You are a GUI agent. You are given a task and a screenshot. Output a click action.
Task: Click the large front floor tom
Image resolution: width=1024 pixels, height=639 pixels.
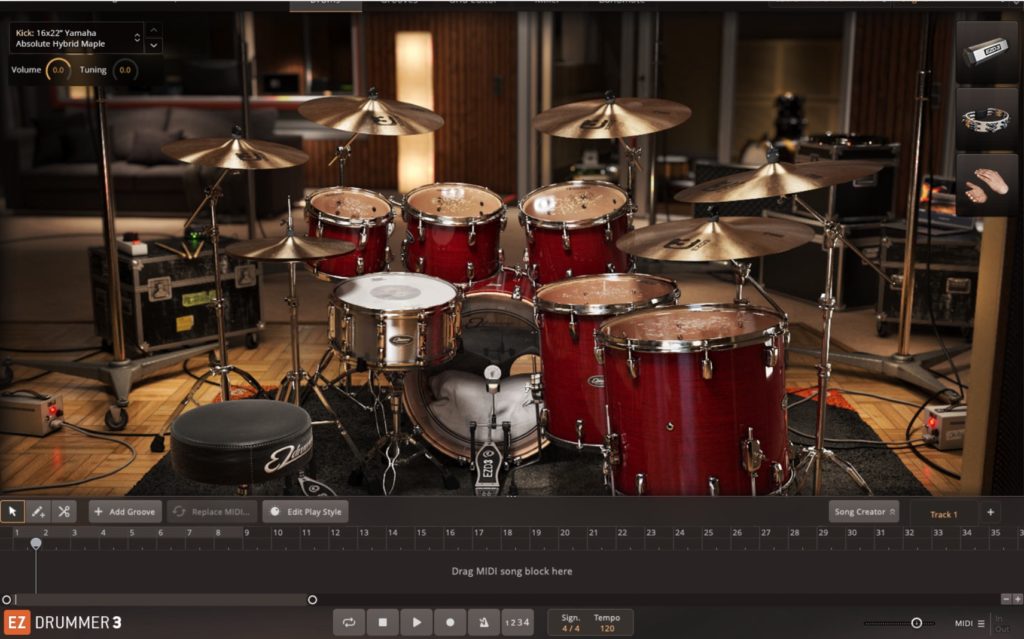point(694,400)
